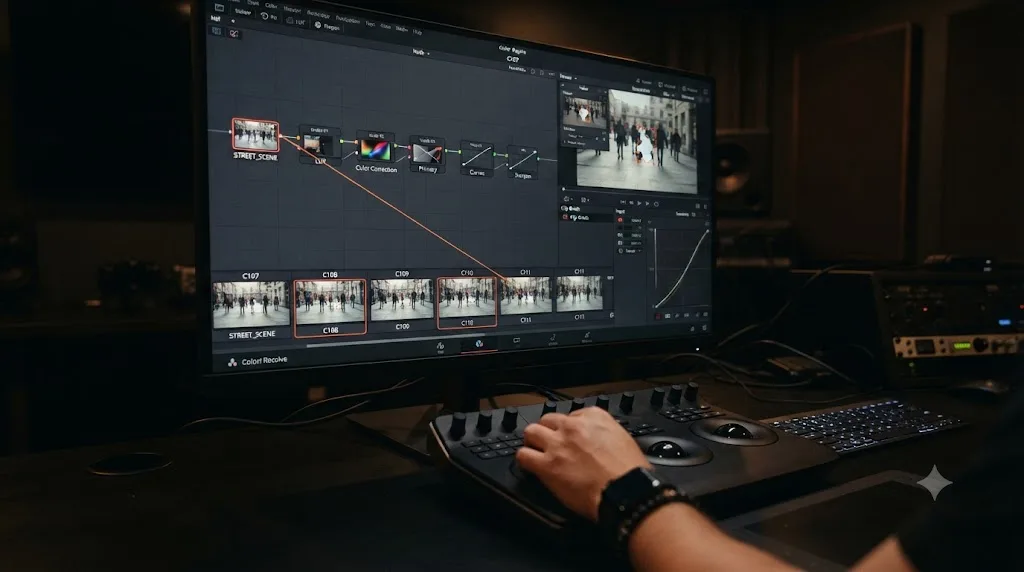Click the small inset viewer thumbnail
Viewport: 1024px width, 572px height.
click(584, 112)
